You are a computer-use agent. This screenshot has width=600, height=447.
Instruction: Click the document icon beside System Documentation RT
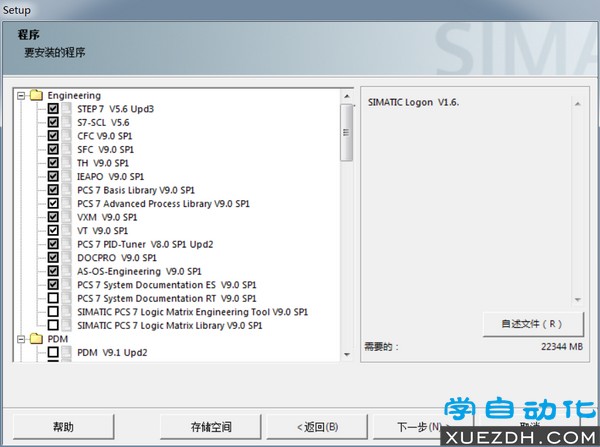[67, 298]
